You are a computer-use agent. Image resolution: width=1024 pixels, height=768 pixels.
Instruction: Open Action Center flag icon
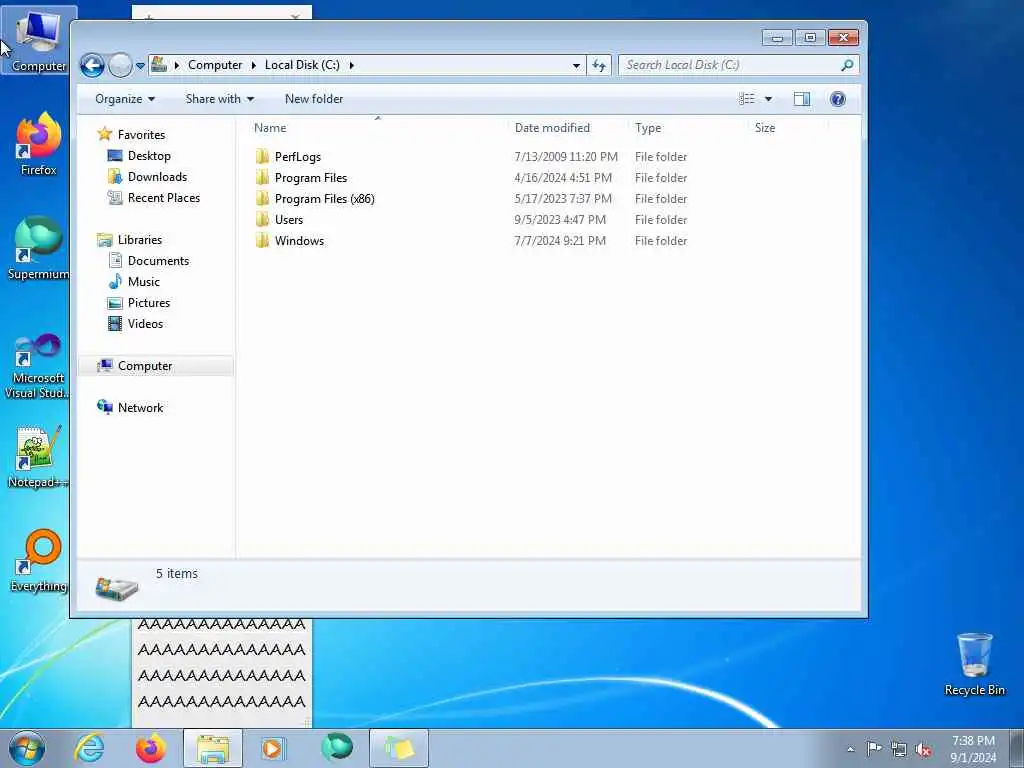click(x=874, y=748)
